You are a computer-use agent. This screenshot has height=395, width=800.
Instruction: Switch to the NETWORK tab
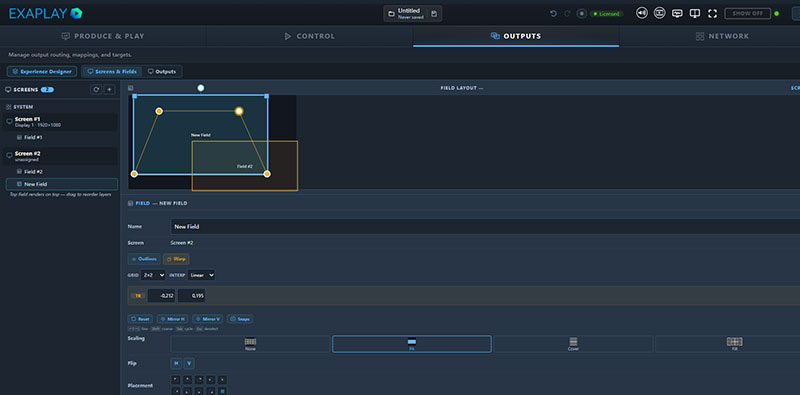[x=722, y=36]
